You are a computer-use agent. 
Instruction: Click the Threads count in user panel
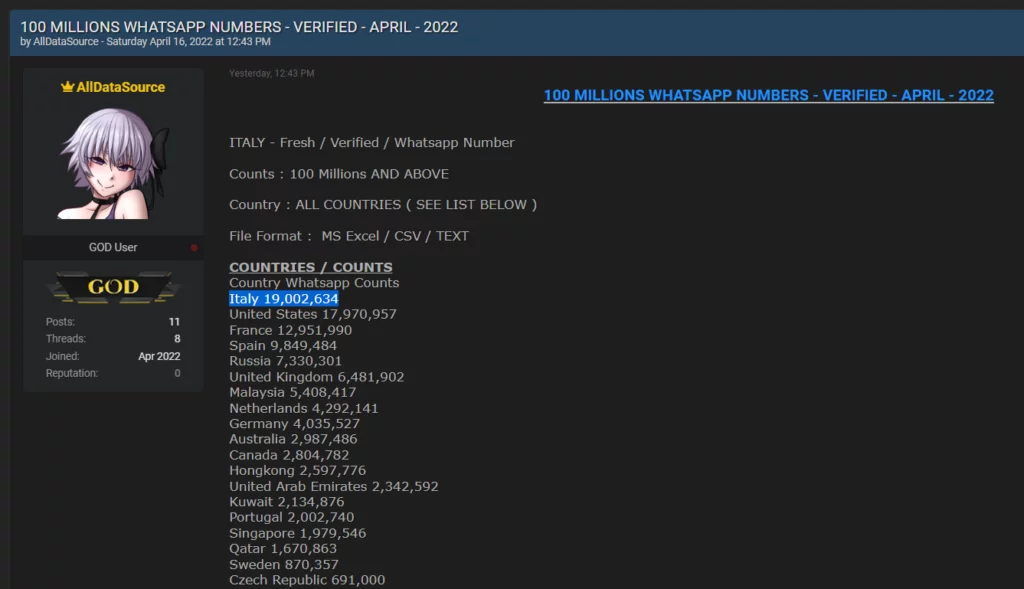pos(176,339)
